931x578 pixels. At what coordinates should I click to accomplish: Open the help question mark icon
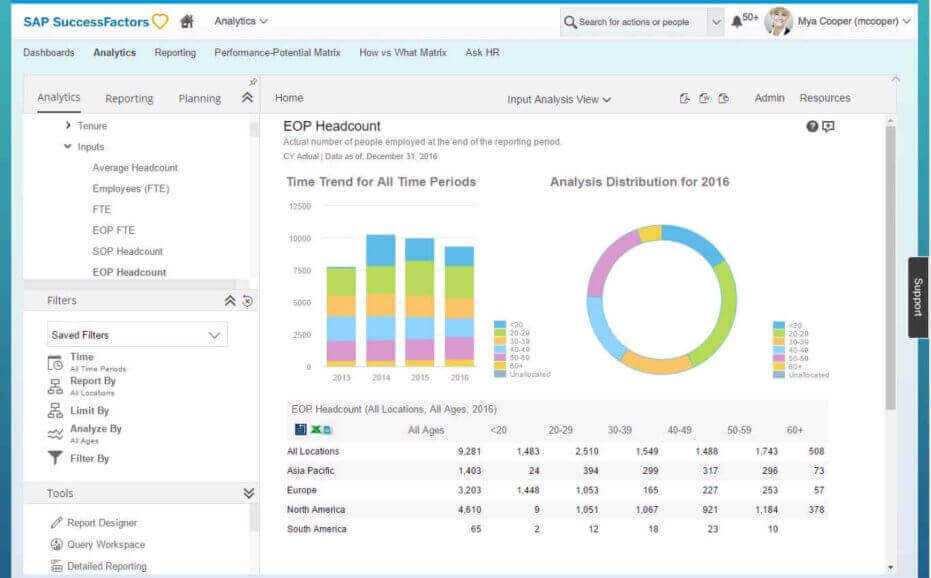(812, 127)
